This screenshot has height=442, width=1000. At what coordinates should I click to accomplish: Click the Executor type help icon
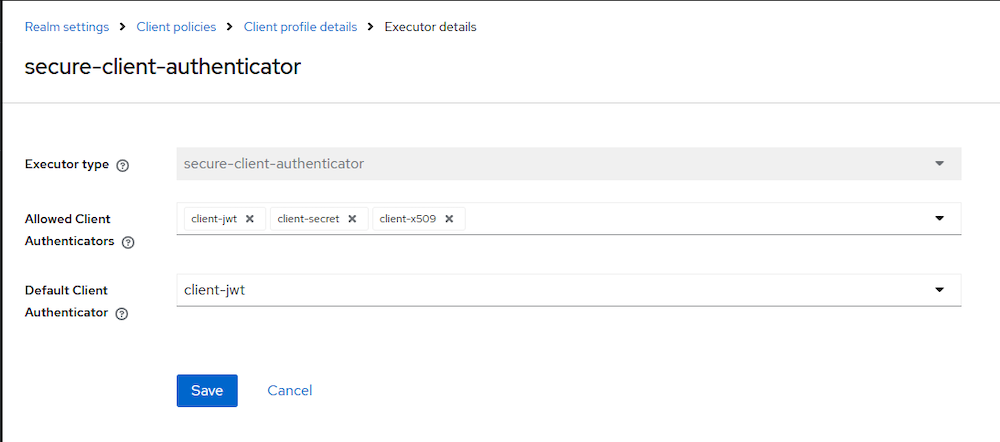coord(123,165)
